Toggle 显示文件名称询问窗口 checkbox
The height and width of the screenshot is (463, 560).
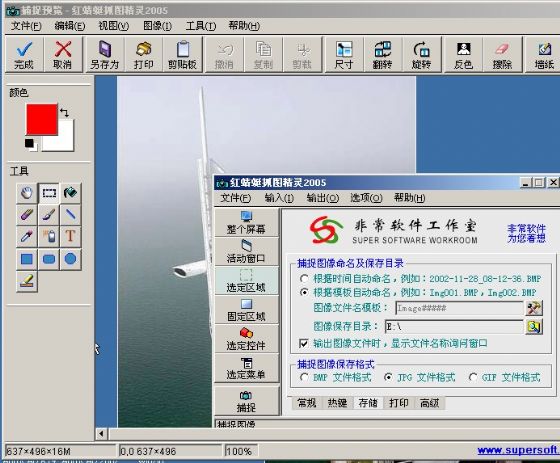click(304, 344)
